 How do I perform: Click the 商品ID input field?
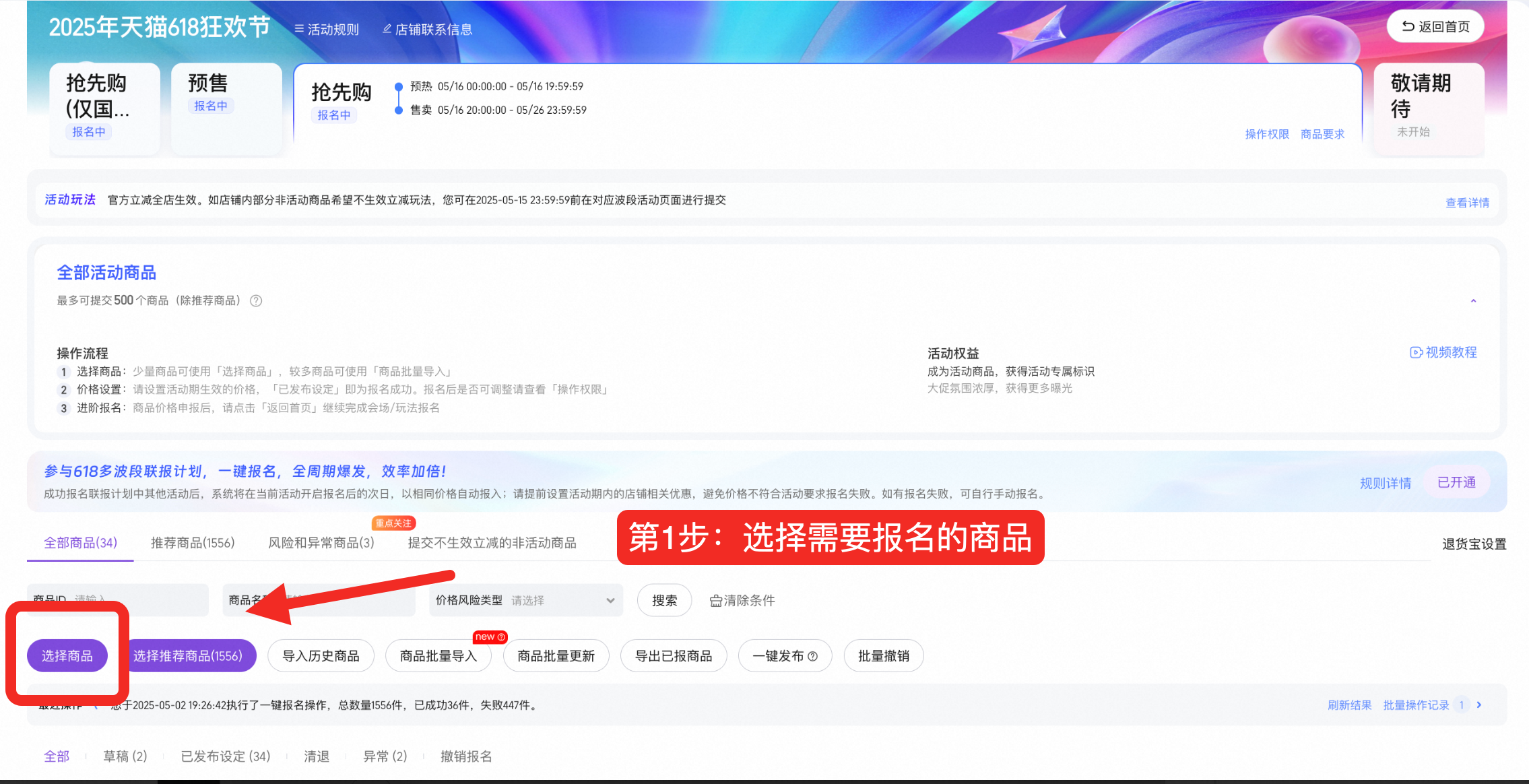click(x=118, y=600)
